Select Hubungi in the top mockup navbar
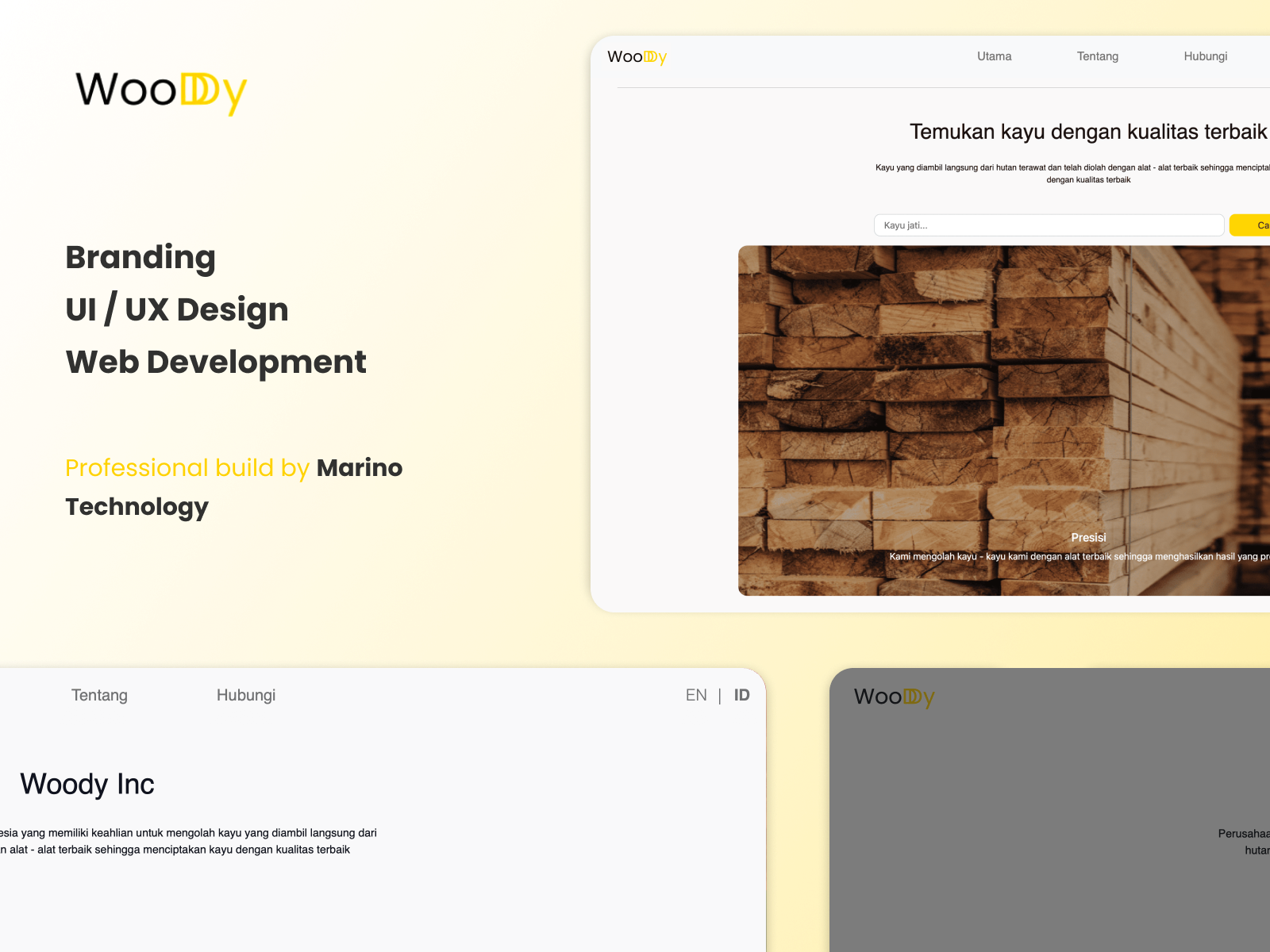 [1205, 56]
